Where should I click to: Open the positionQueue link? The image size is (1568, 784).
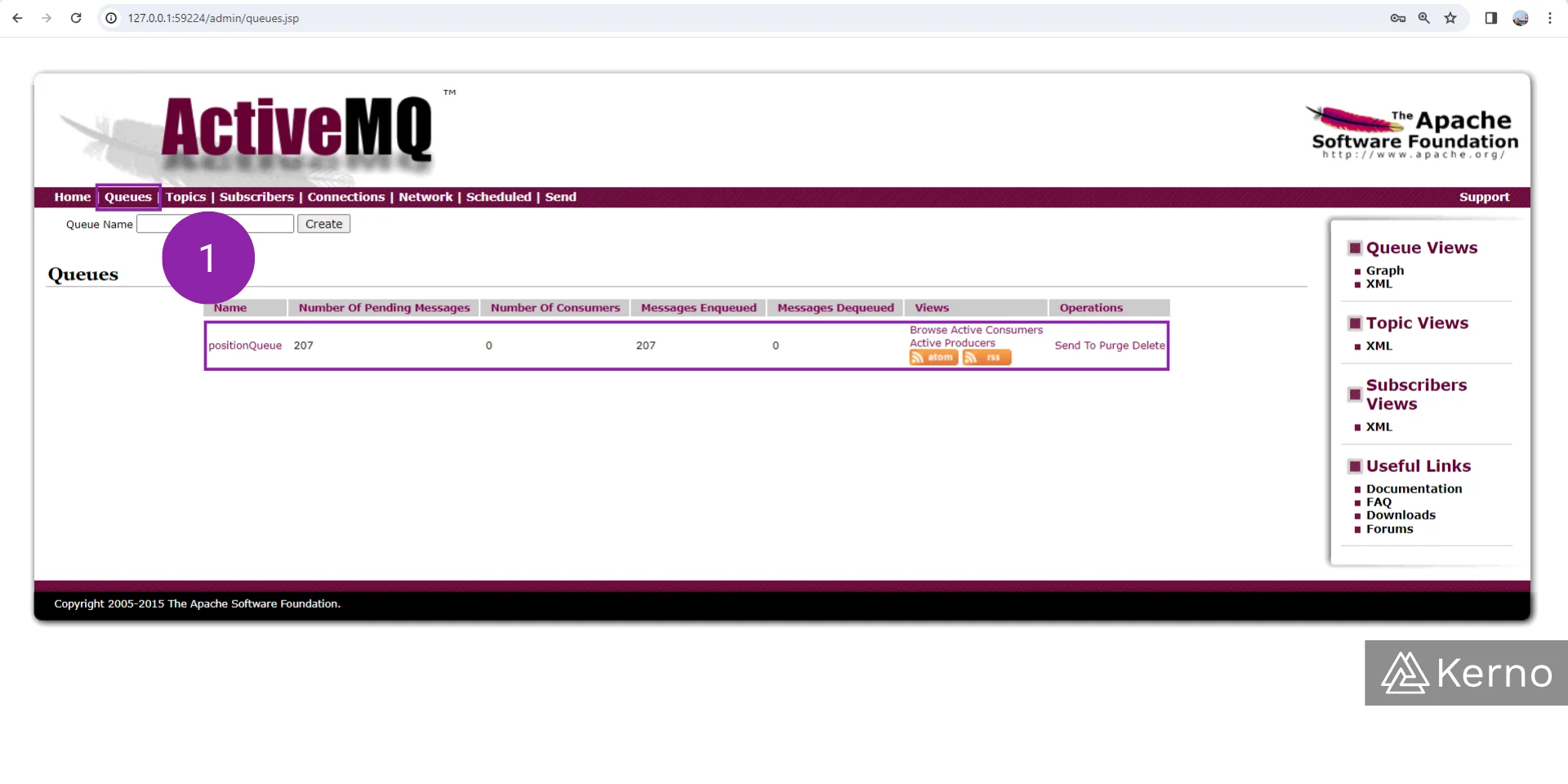click(x=245, y=345)
